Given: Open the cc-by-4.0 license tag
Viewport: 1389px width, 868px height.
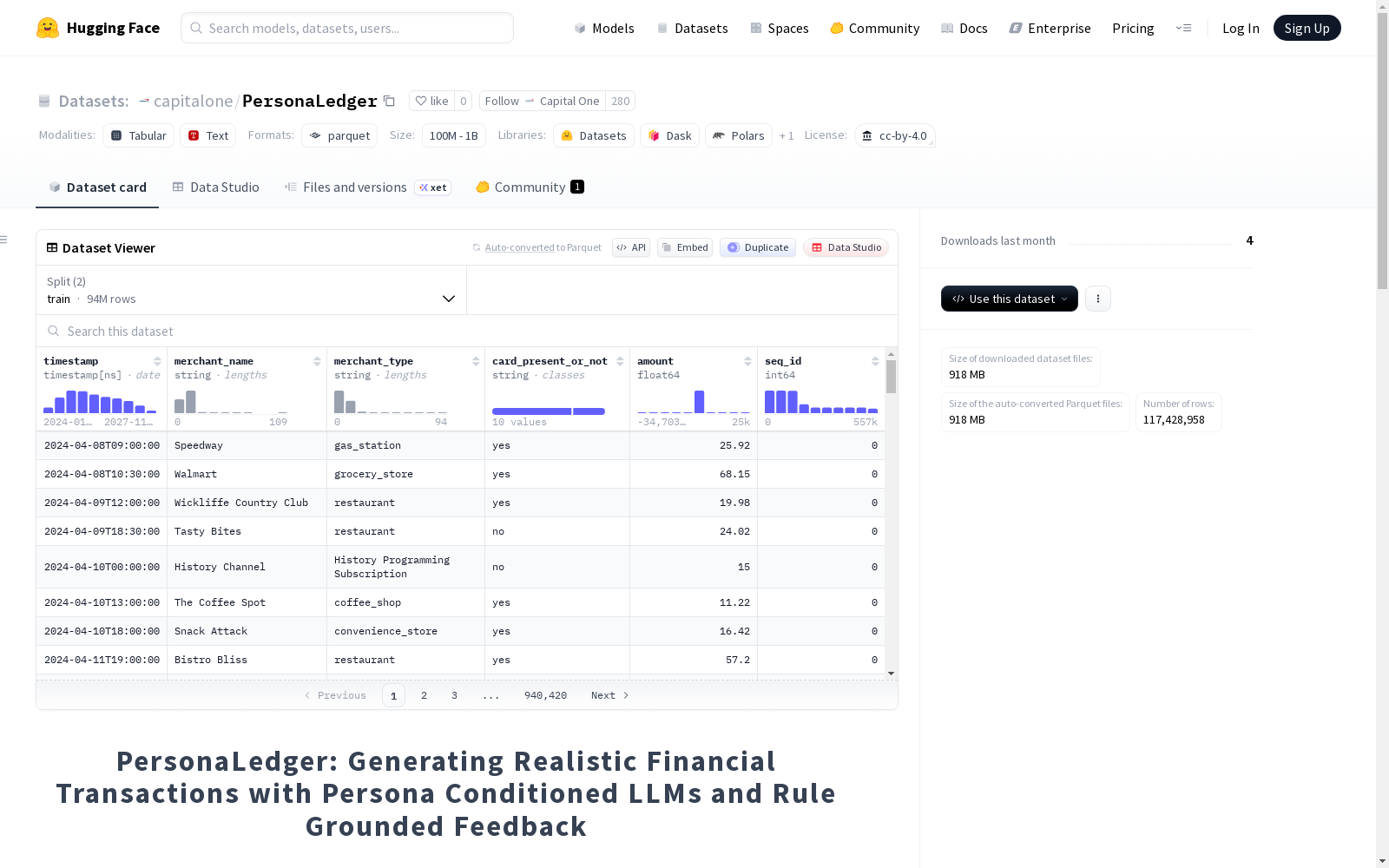Looking at the screenshot, I should pos(895,135).
